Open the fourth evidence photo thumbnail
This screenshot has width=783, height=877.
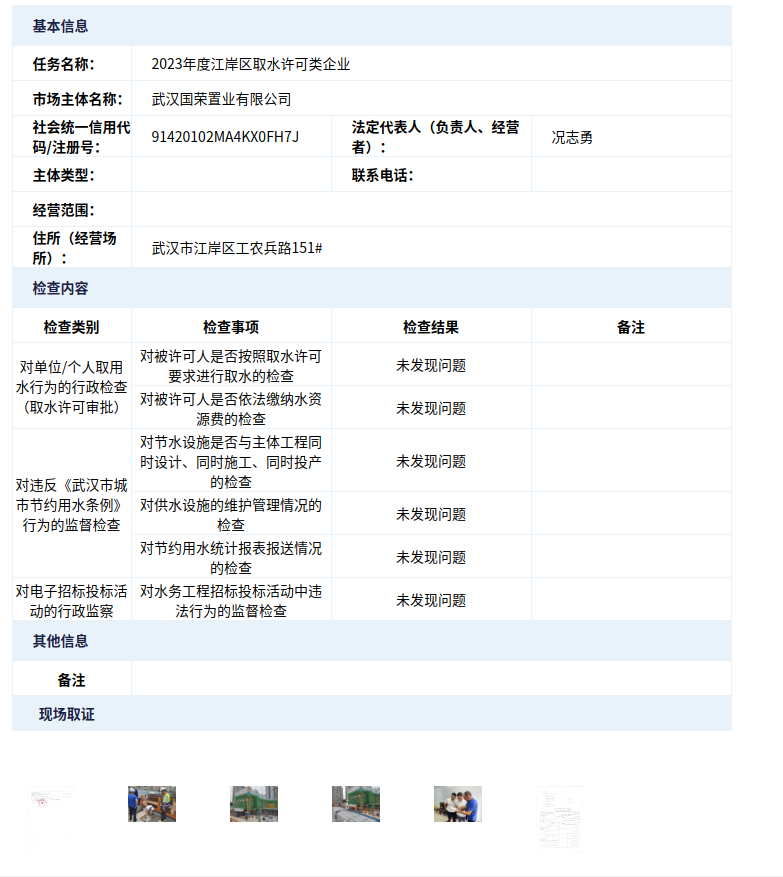[x=356, y=804]
